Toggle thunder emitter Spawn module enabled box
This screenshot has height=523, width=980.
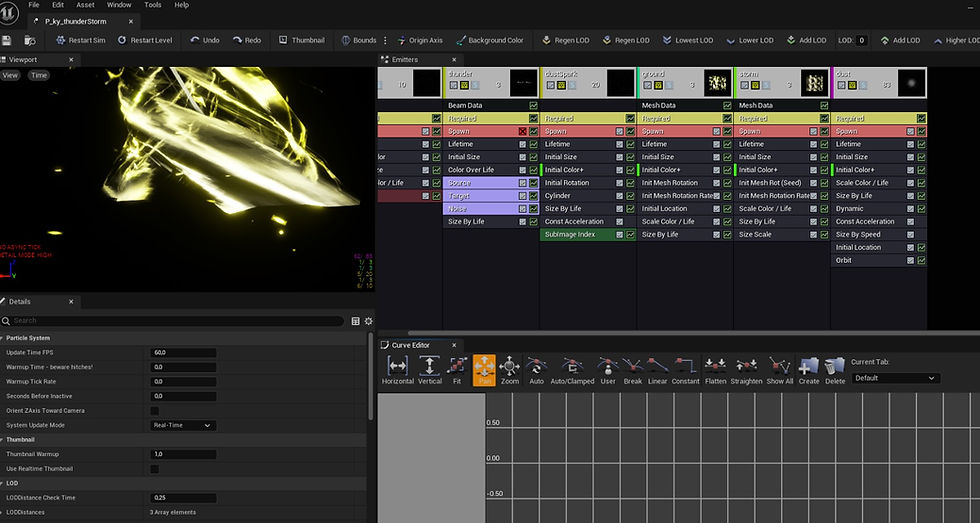tap(522, 131)
